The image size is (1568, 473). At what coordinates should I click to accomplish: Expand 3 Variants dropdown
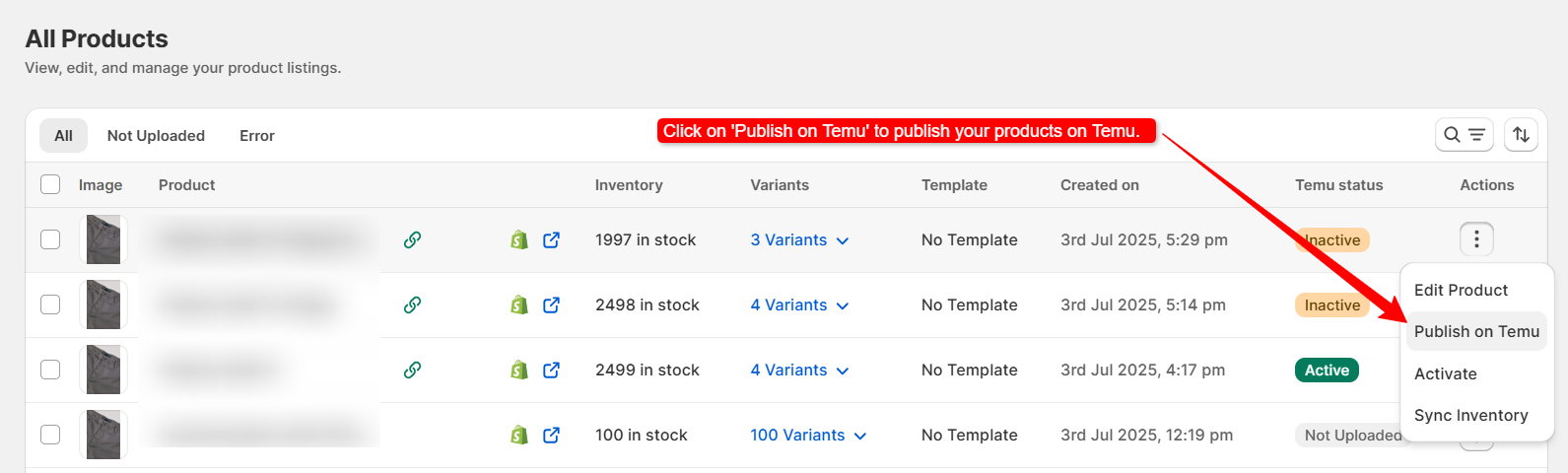click(x=798, y=239)
